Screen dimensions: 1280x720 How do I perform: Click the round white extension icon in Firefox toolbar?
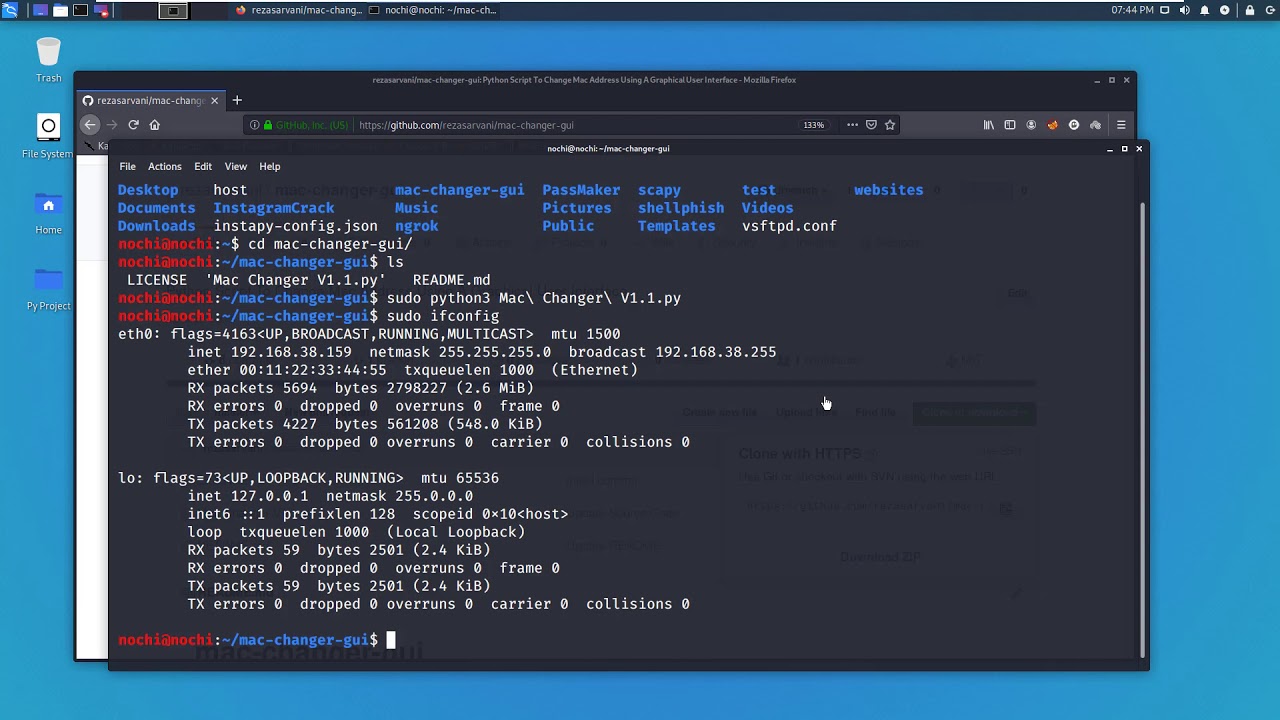[x=1074, y=125]
